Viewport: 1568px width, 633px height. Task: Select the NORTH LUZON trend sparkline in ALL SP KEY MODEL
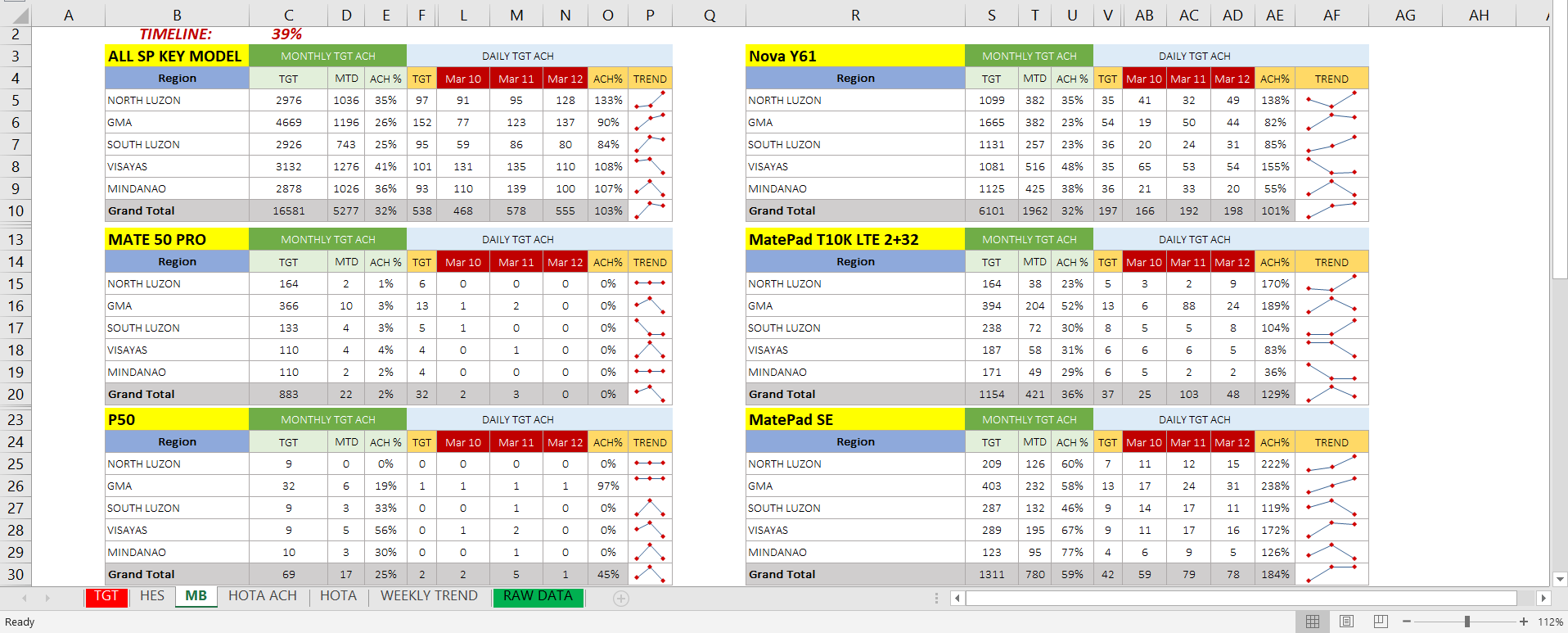[x=650, y=100]
